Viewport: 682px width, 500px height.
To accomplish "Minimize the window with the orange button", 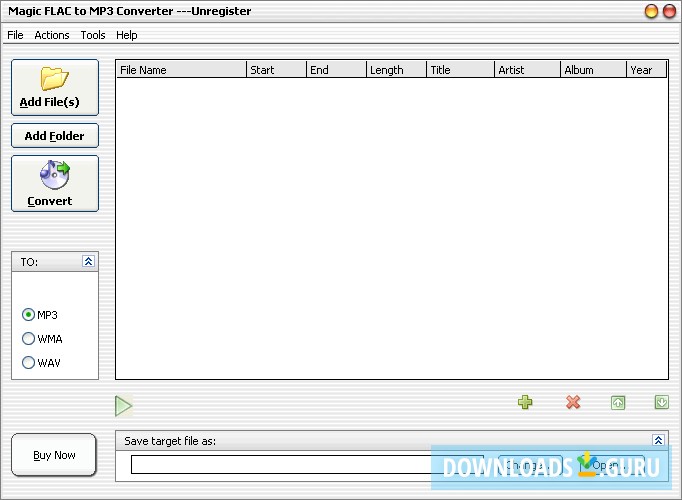I will tap(651, 11).
